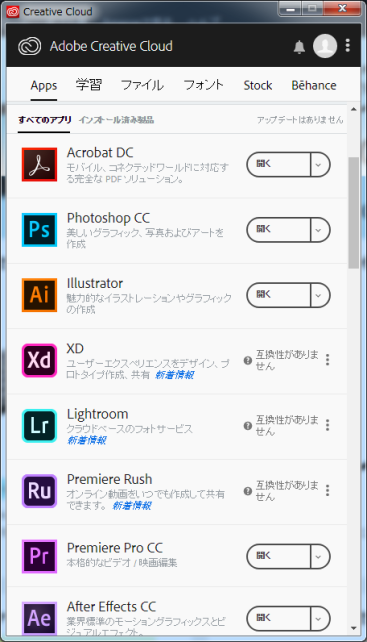This screenshot has width=367, height=642.
Task: Open the Premiere Rush more options menu
Action: pyautogui.click(x=327, y=491)
